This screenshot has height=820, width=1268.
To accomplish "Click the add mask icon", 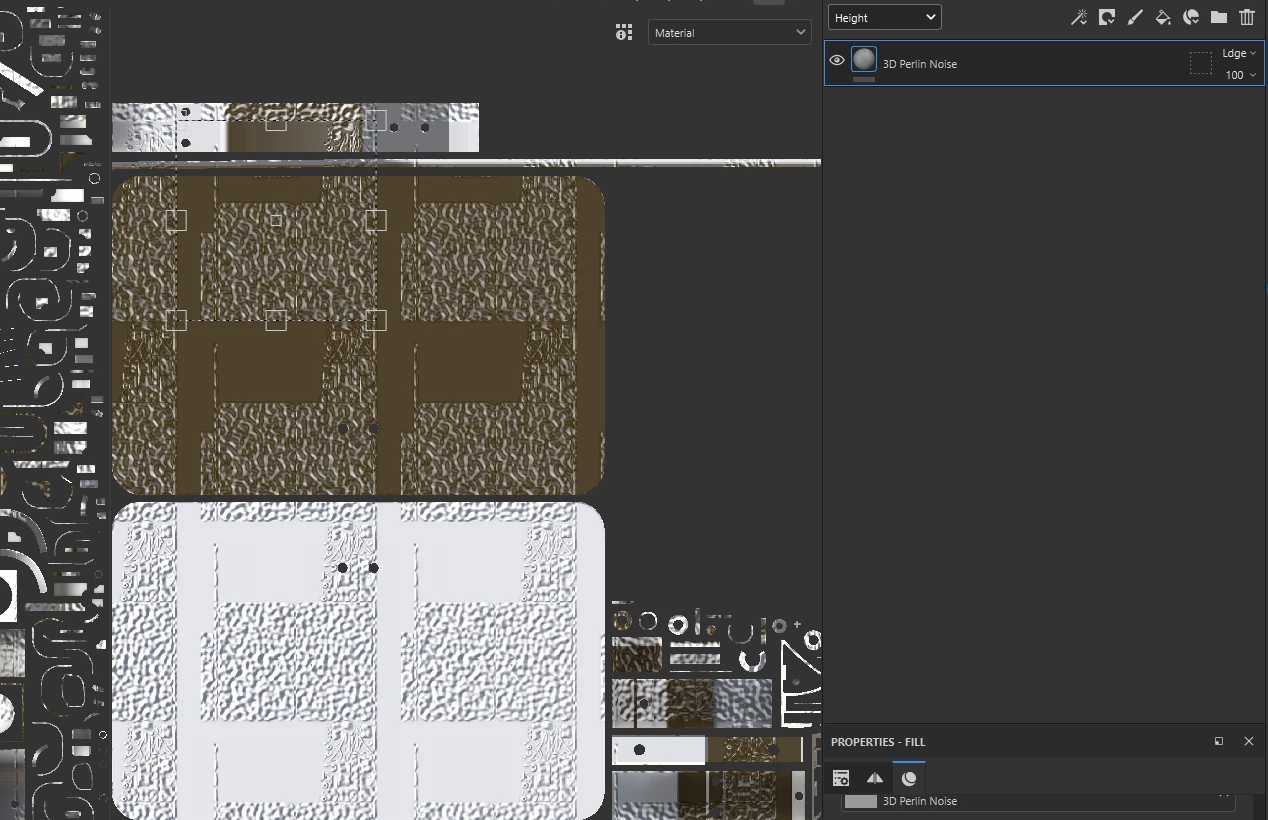I will [x=1107, y=17].
